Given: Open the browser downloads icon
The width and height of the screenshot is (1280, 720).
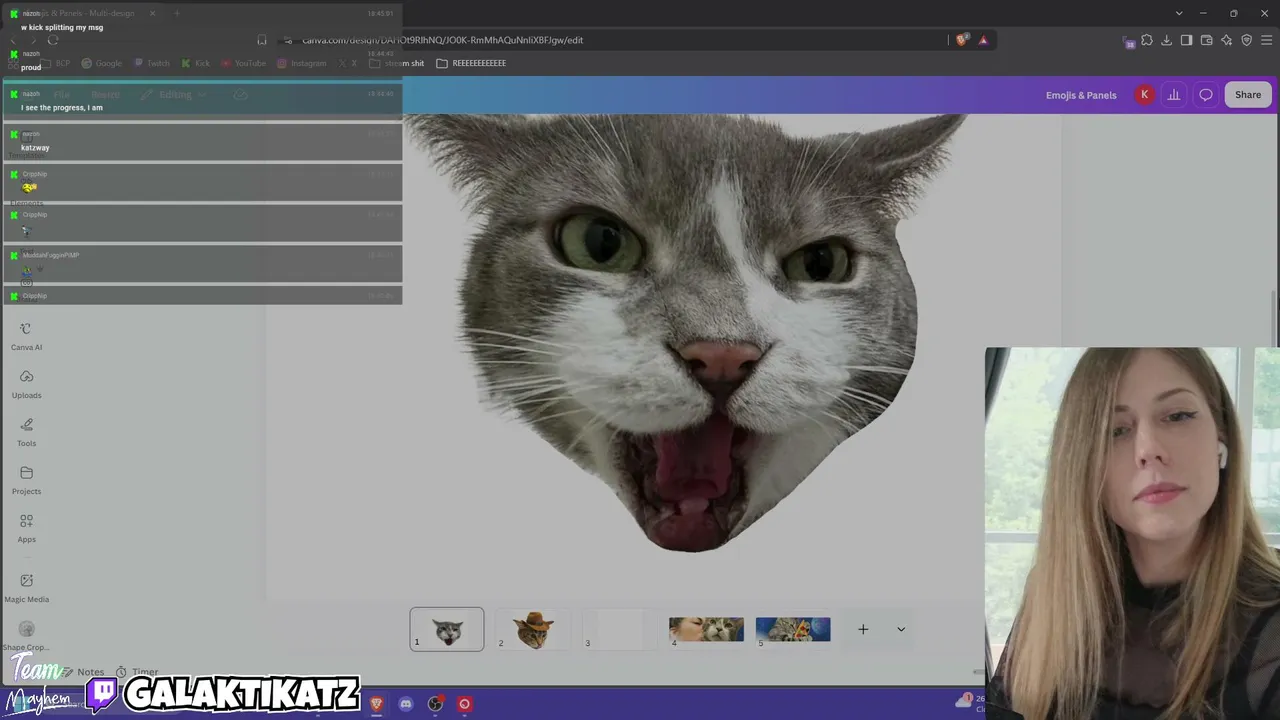Looking at the screenshot, I should [x=1166, y=40].
